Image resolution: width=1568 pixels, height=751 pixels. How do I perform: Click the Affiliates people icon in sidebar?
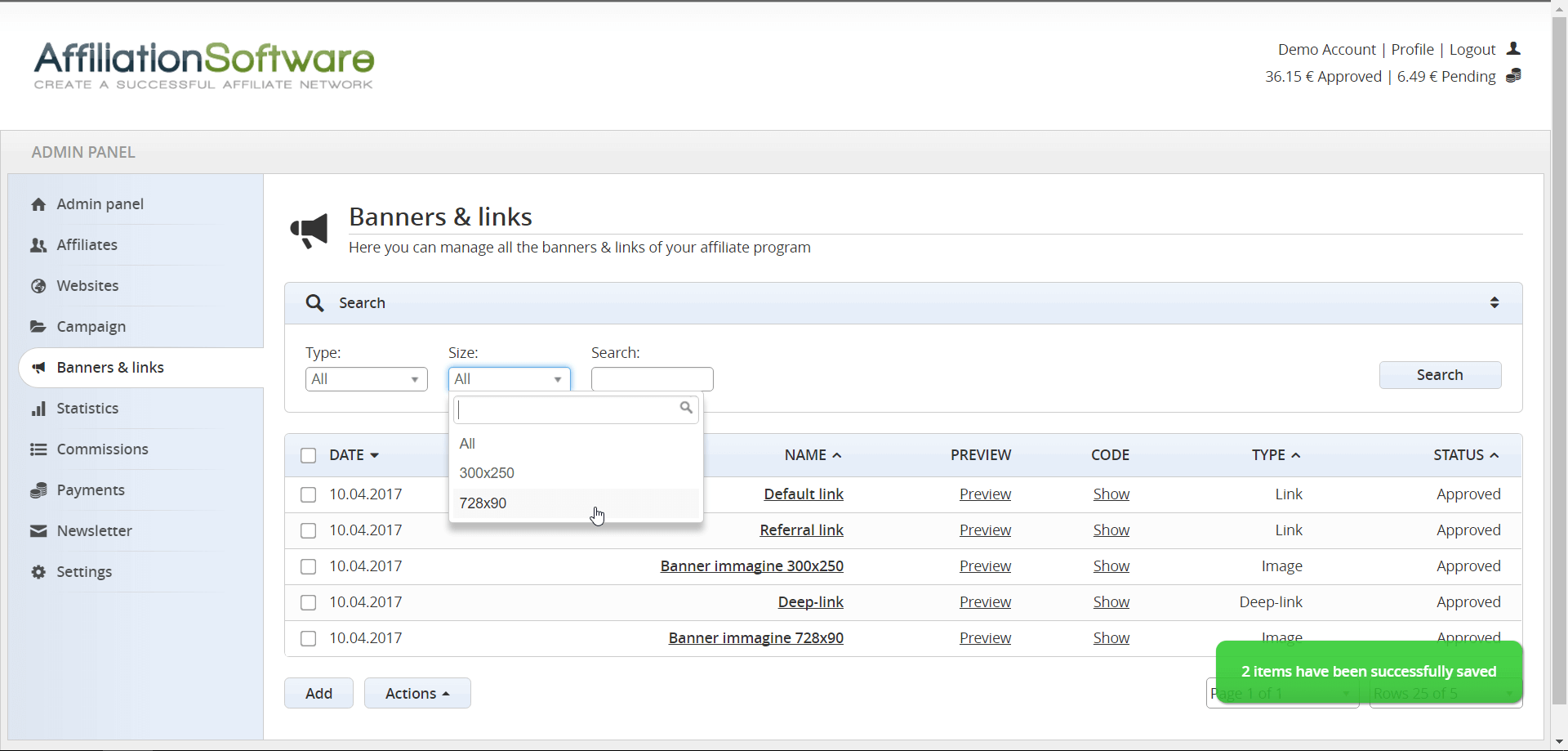38,245
